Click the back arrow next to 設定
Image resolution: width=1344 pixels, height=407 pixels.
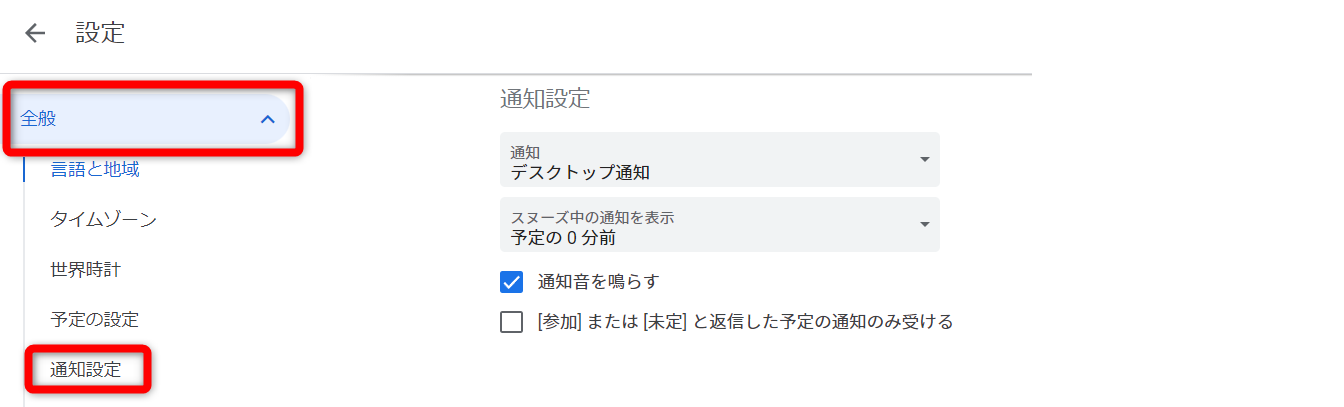35,33
